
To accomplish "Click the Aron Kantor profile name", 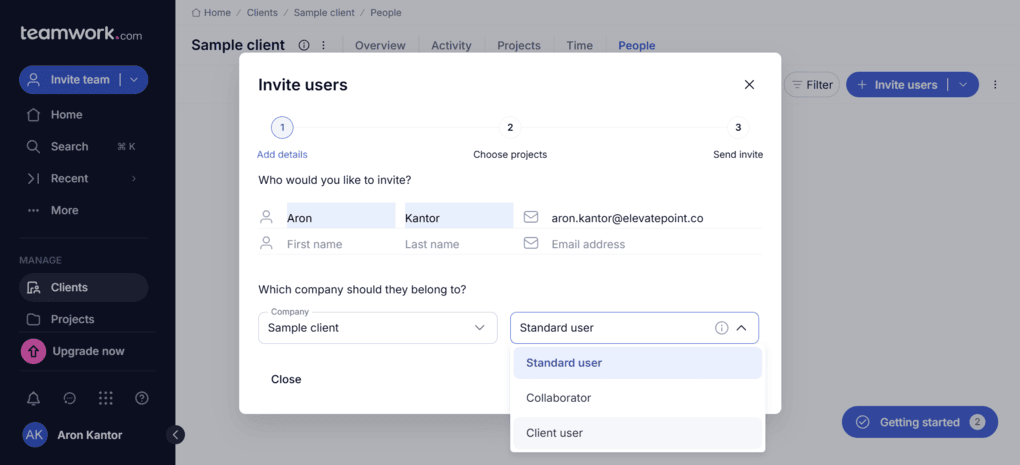I will click(90, 435).
